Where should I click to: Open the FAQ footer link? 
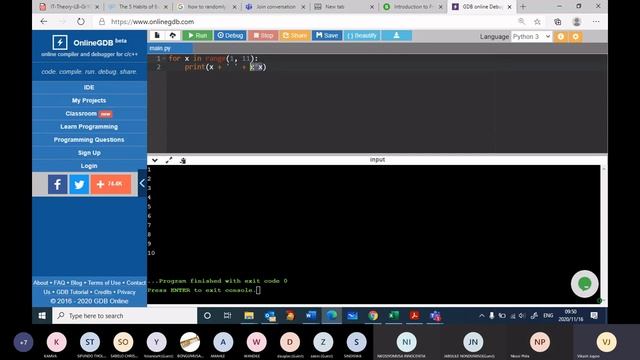point(59,282)
